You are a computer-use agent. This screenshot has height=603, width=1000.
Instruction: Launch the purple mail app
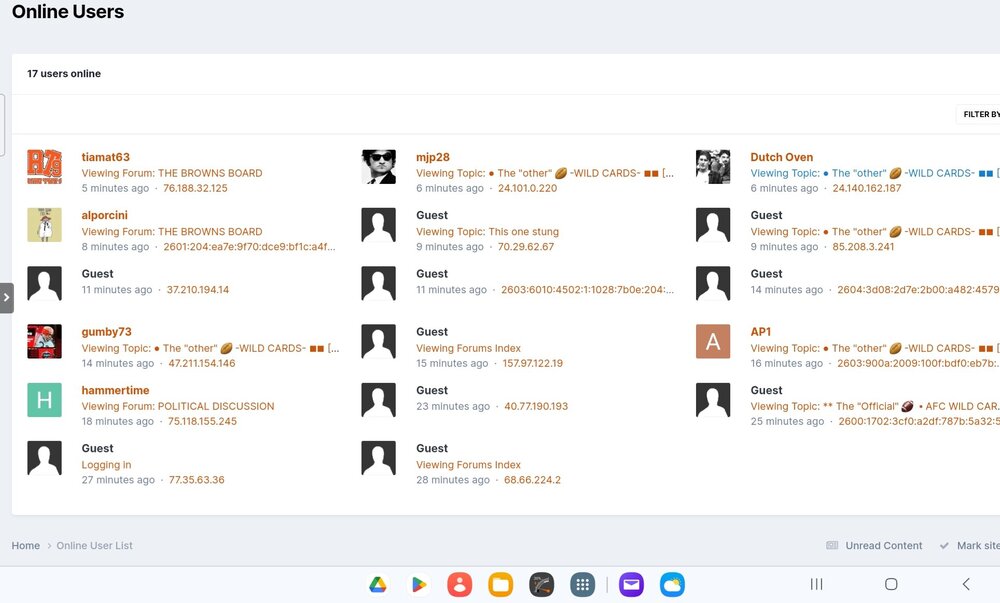click(631, 584)
